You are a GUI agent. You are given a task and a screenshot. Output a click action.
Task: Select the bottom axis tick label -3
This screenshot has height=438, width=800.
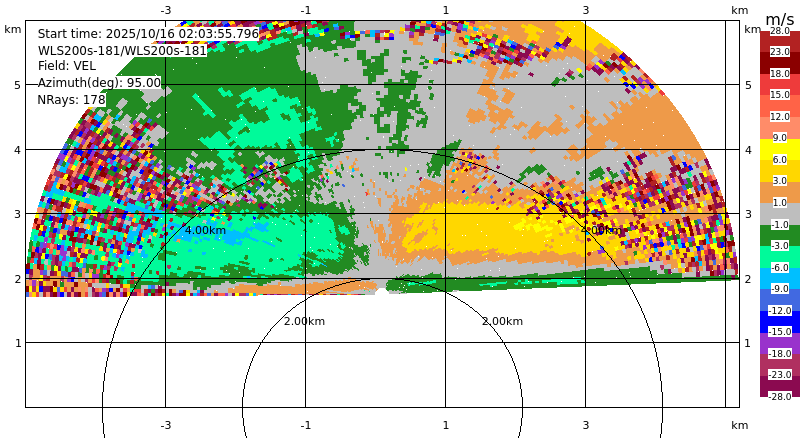click(x=165, y=425)
